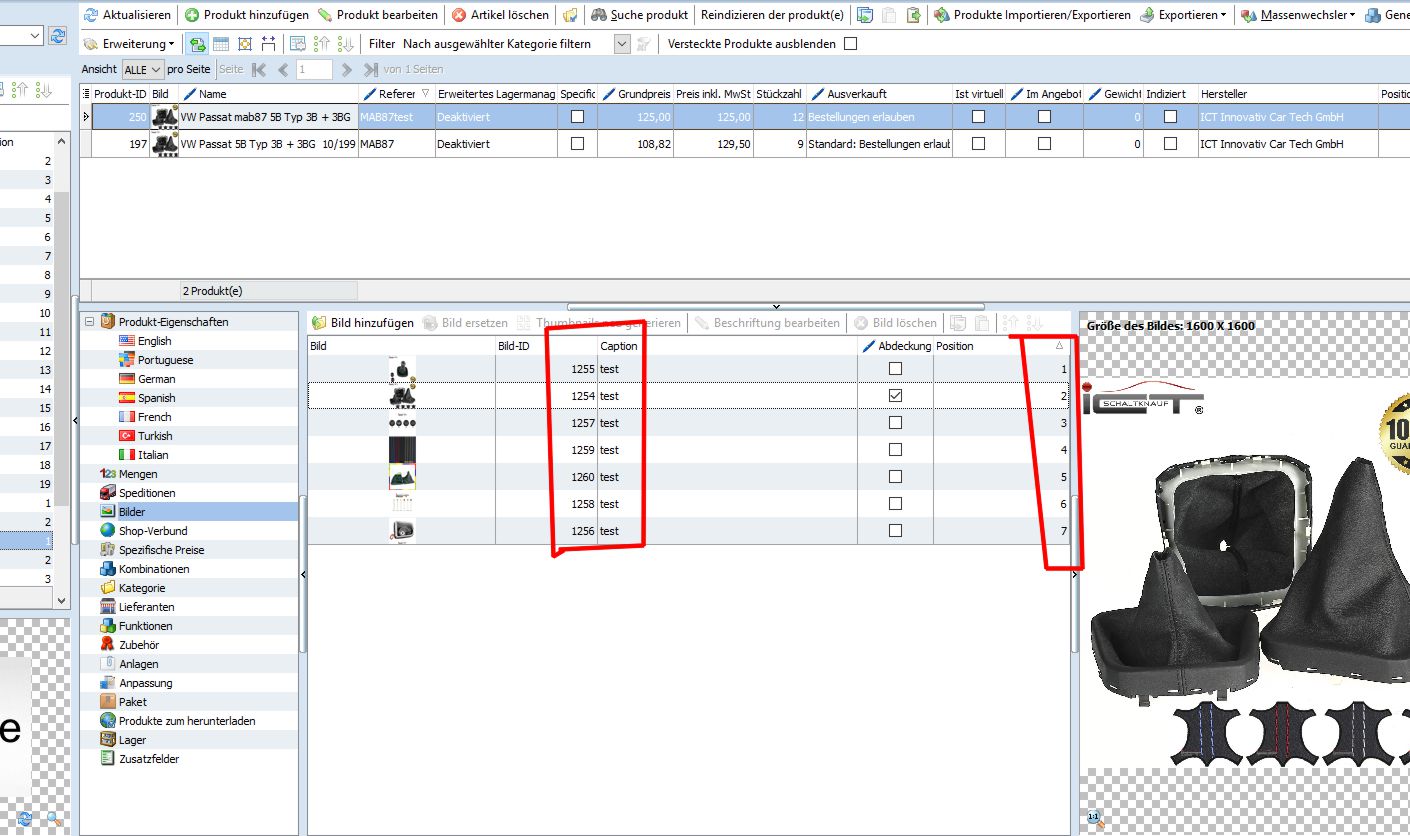
Task: Open the Bilder section
Action: (123, 512)
